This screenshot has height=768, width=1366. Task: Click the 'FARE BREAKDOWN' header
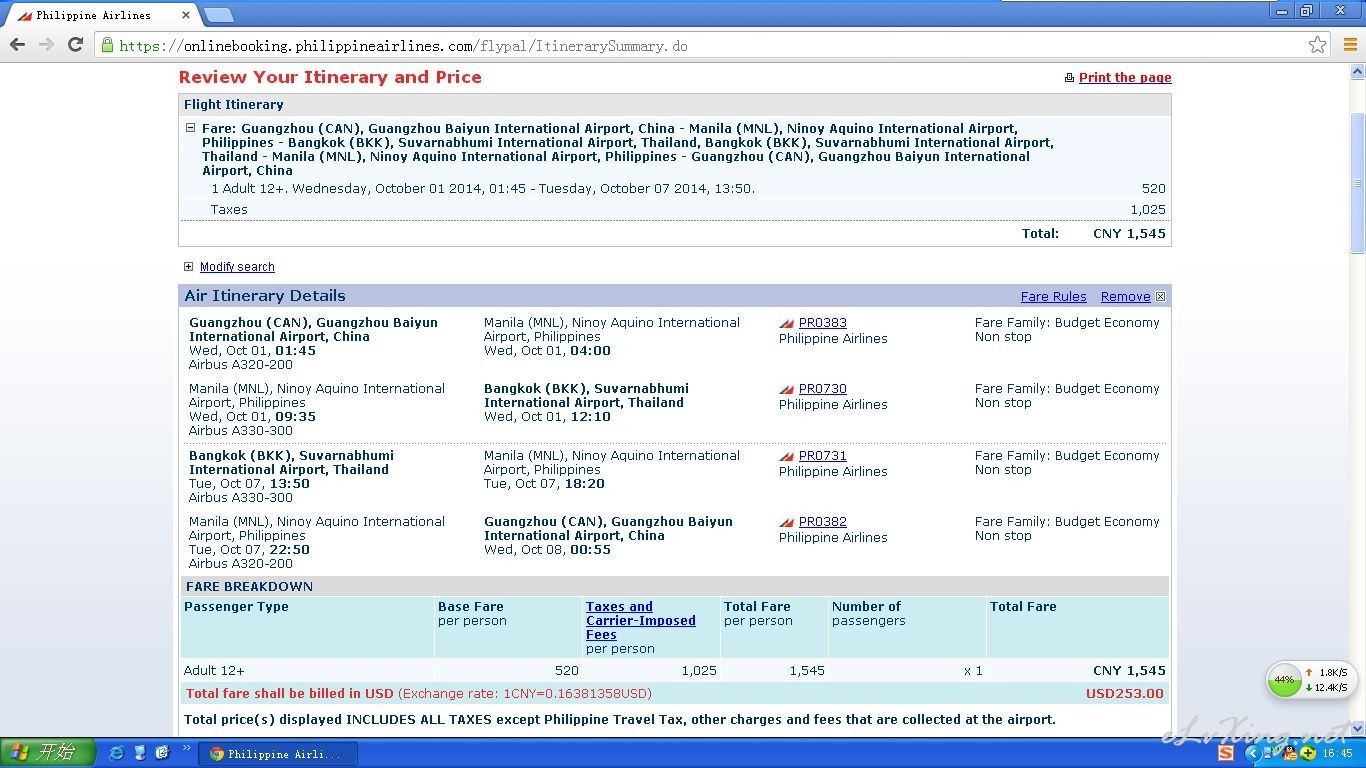click(x=249, y=587)
